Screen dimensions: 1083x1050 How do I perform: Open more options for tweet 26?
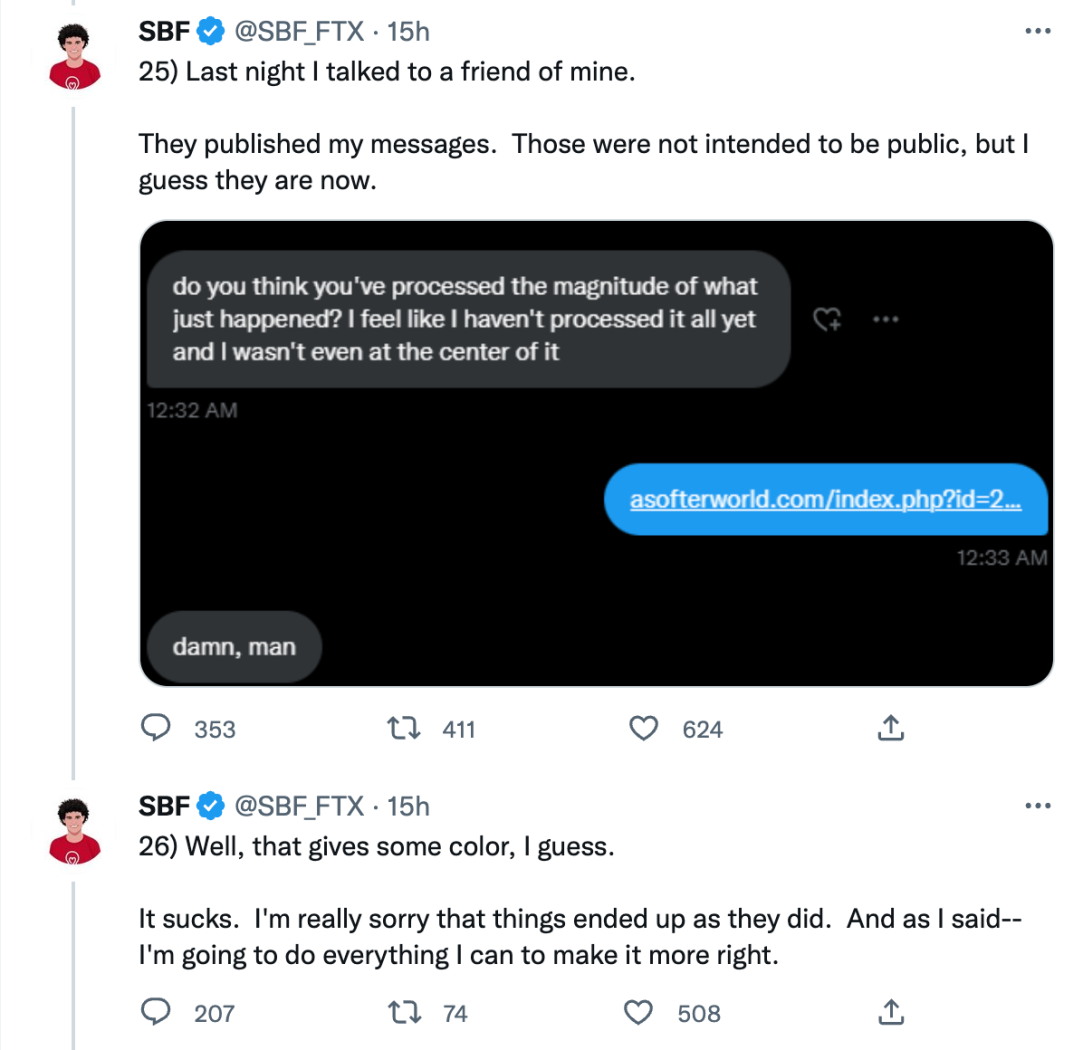click(1039, 805)
